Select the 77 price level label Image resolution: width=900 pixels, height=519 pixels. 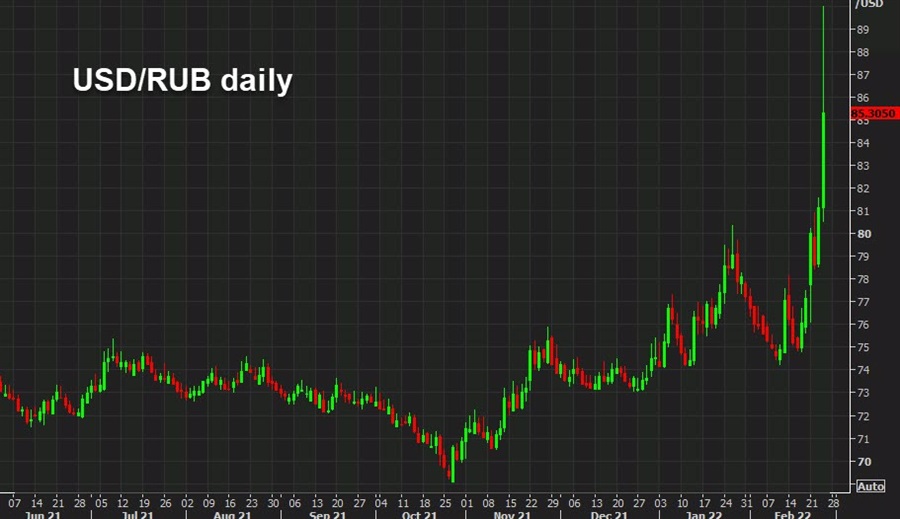[863, 302]
